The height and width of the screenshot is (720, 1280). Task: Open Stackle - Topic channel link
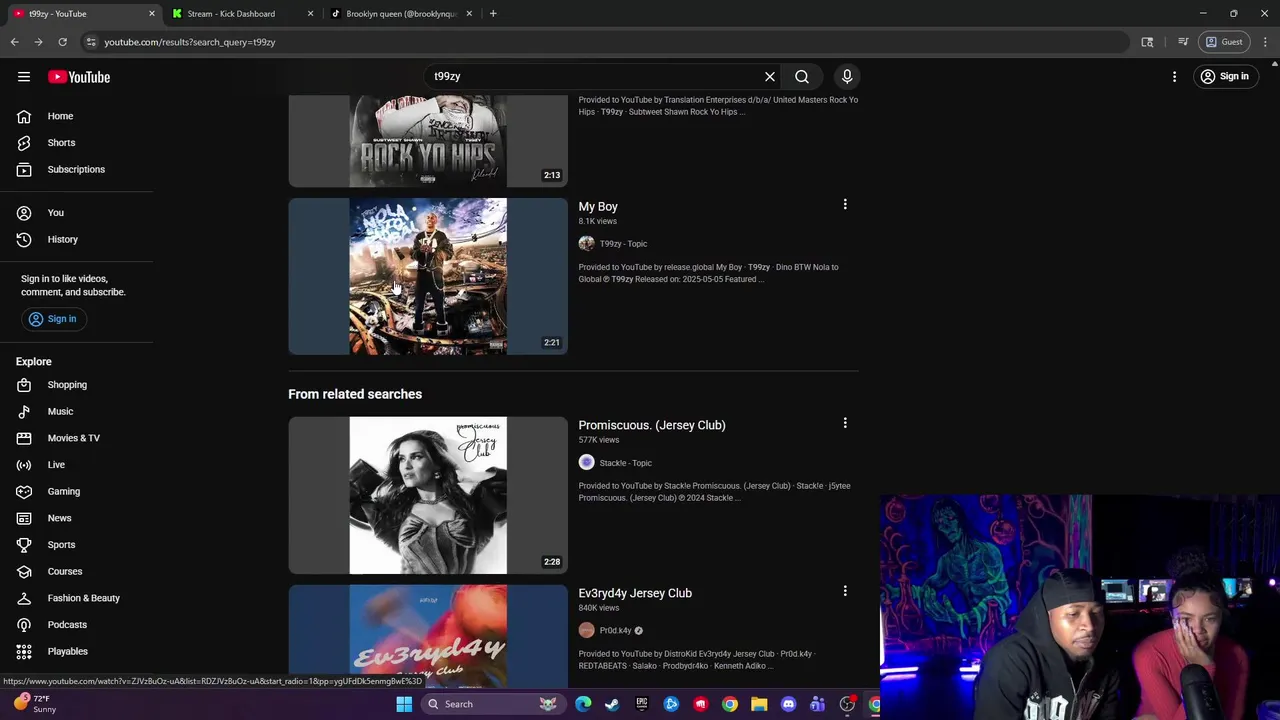[625, 463]
